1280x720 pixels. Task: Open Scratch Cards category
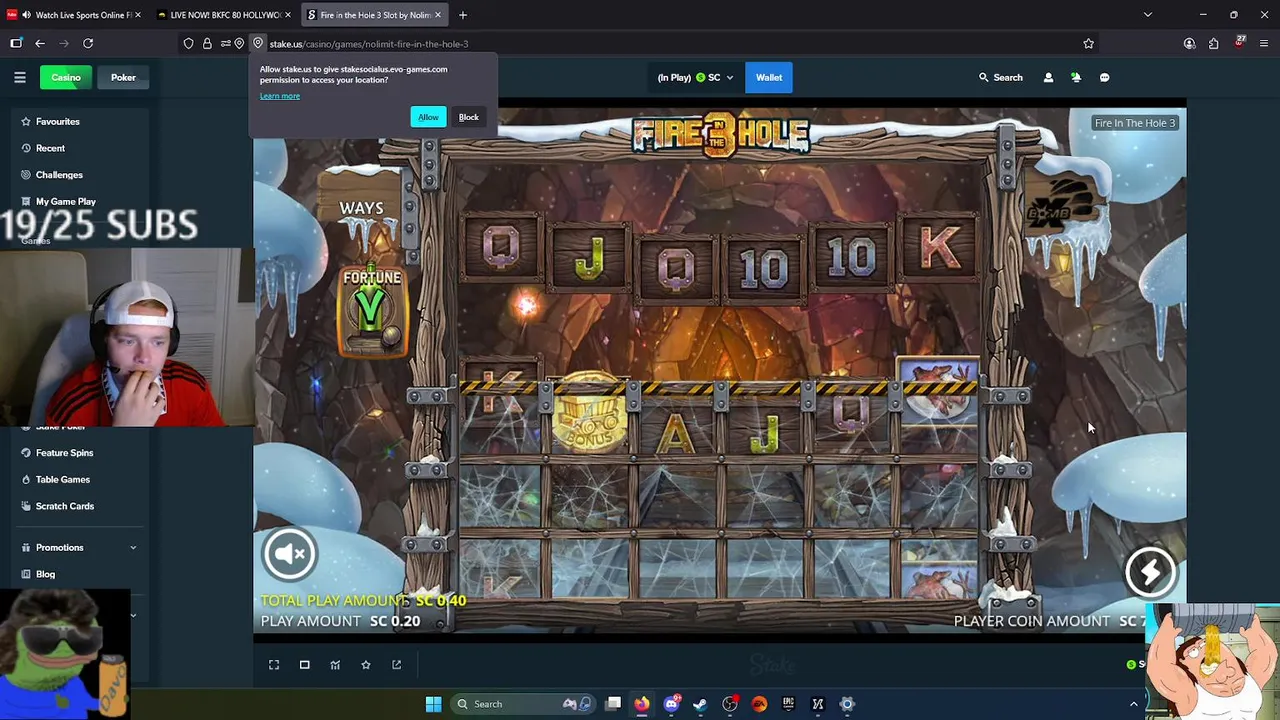click(65, 506)
